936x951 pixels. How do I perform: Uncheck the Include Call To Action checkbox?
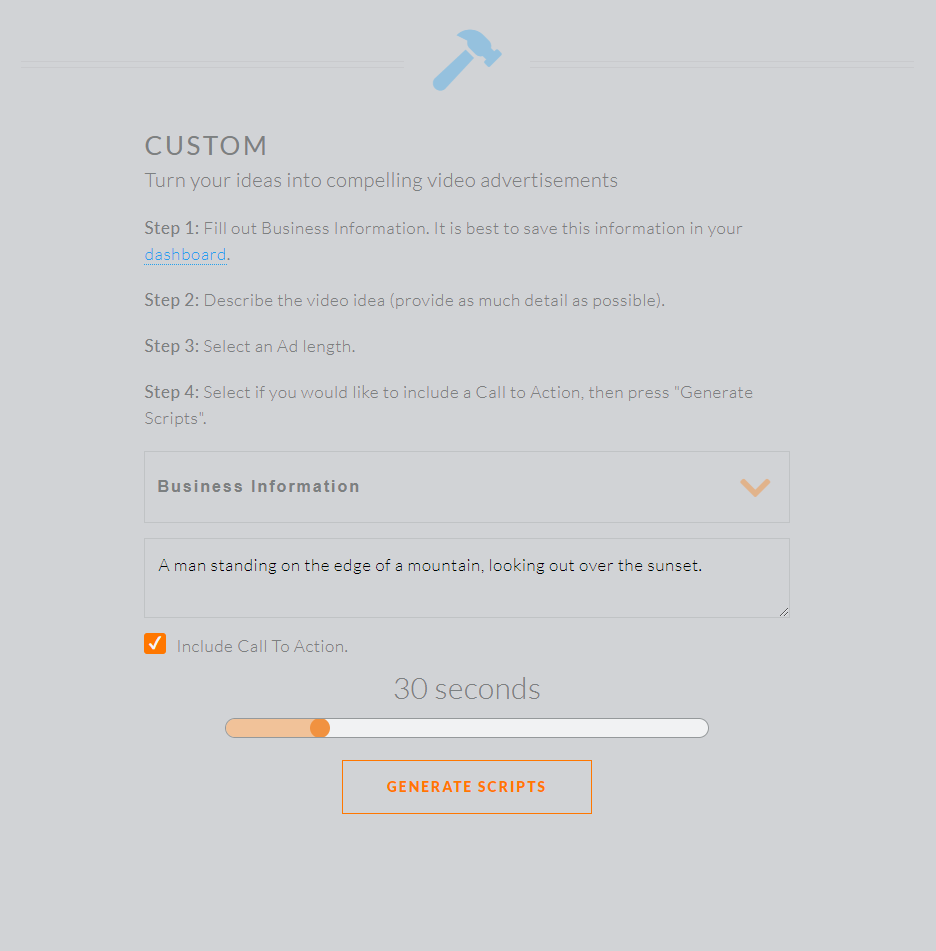pyautogui.click(x=155, y=644)
